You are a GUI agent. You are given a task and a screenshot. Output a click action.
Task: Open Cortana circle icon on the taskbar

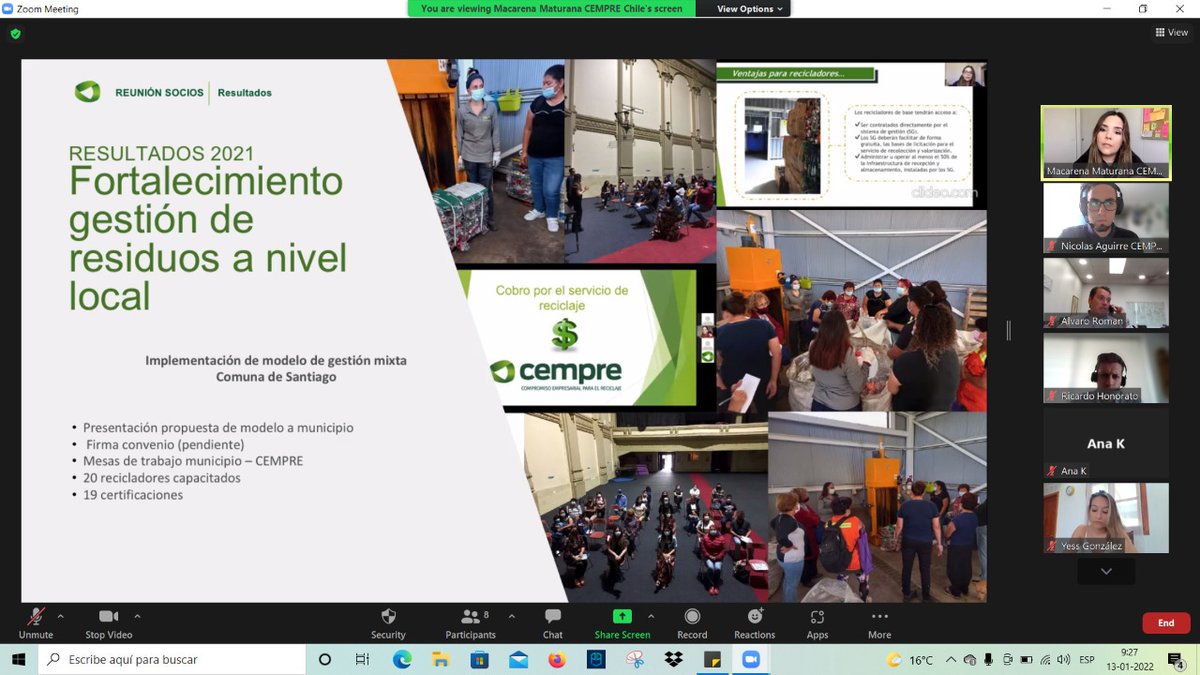coord(325,659)
